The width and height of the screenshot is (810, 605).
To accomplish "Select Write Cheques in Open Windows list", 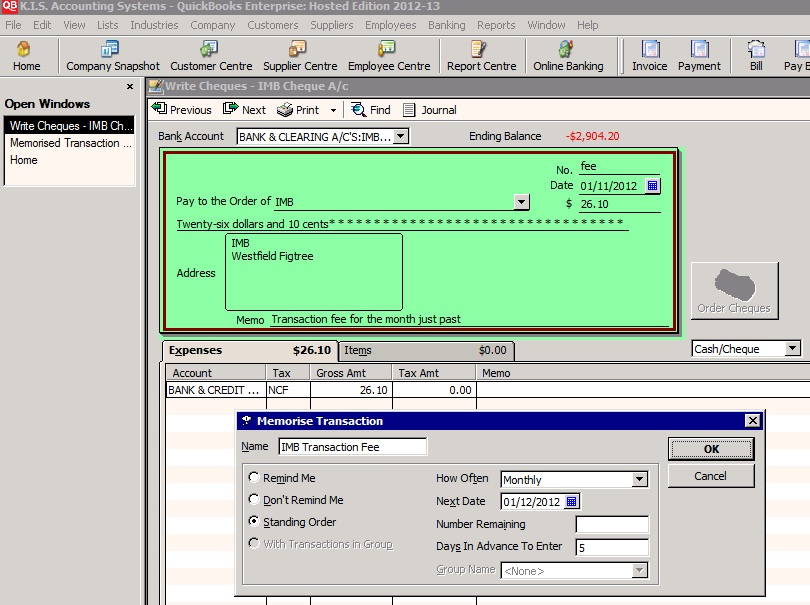I will (69, 126).
